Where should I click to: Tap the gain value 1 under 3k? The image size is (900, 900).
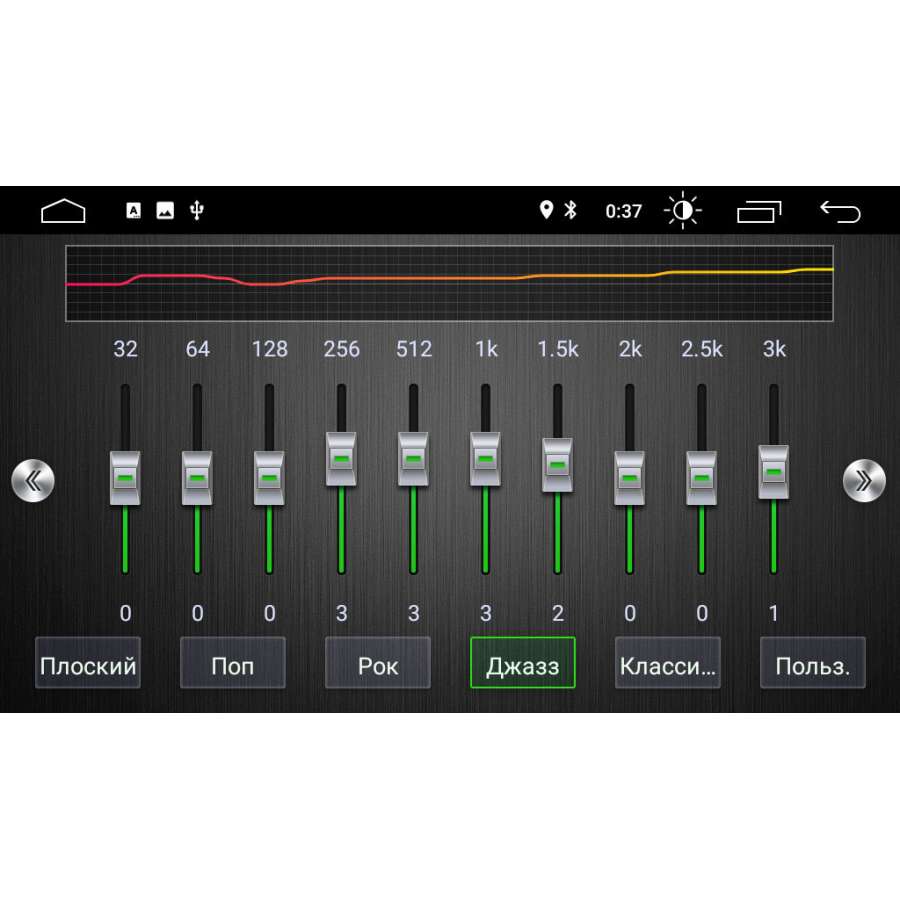(774, 614)
